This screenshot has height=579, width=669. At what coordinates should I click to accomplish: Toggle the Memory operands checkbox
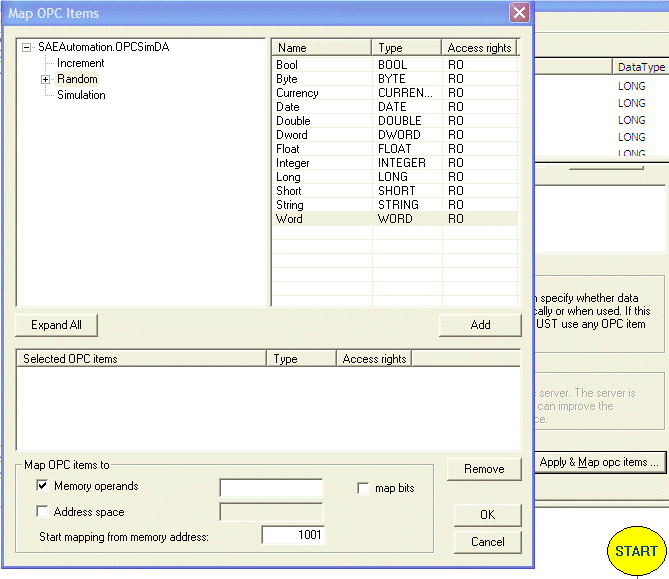42,486
